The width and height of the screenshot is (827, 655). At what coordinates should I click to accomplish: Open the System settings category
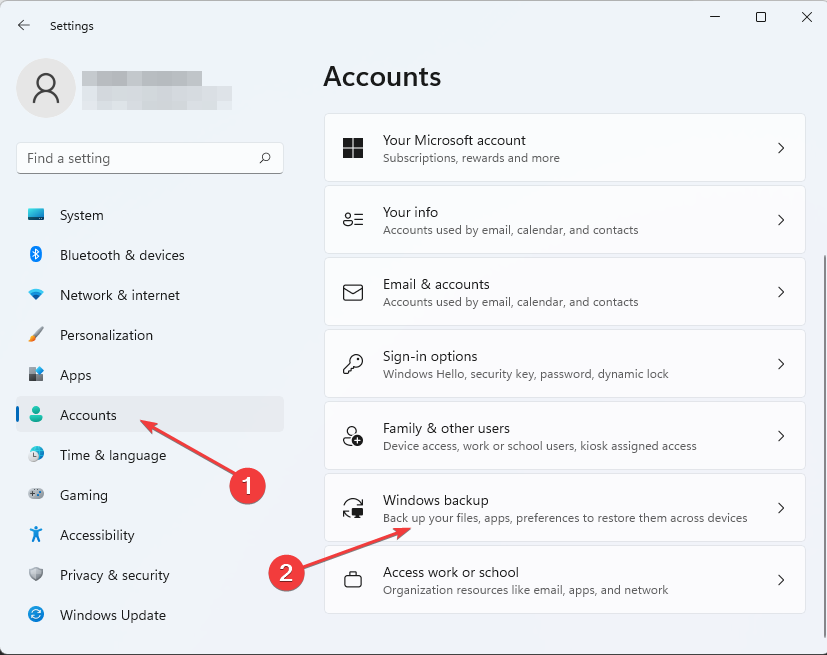tap(81, 215)
